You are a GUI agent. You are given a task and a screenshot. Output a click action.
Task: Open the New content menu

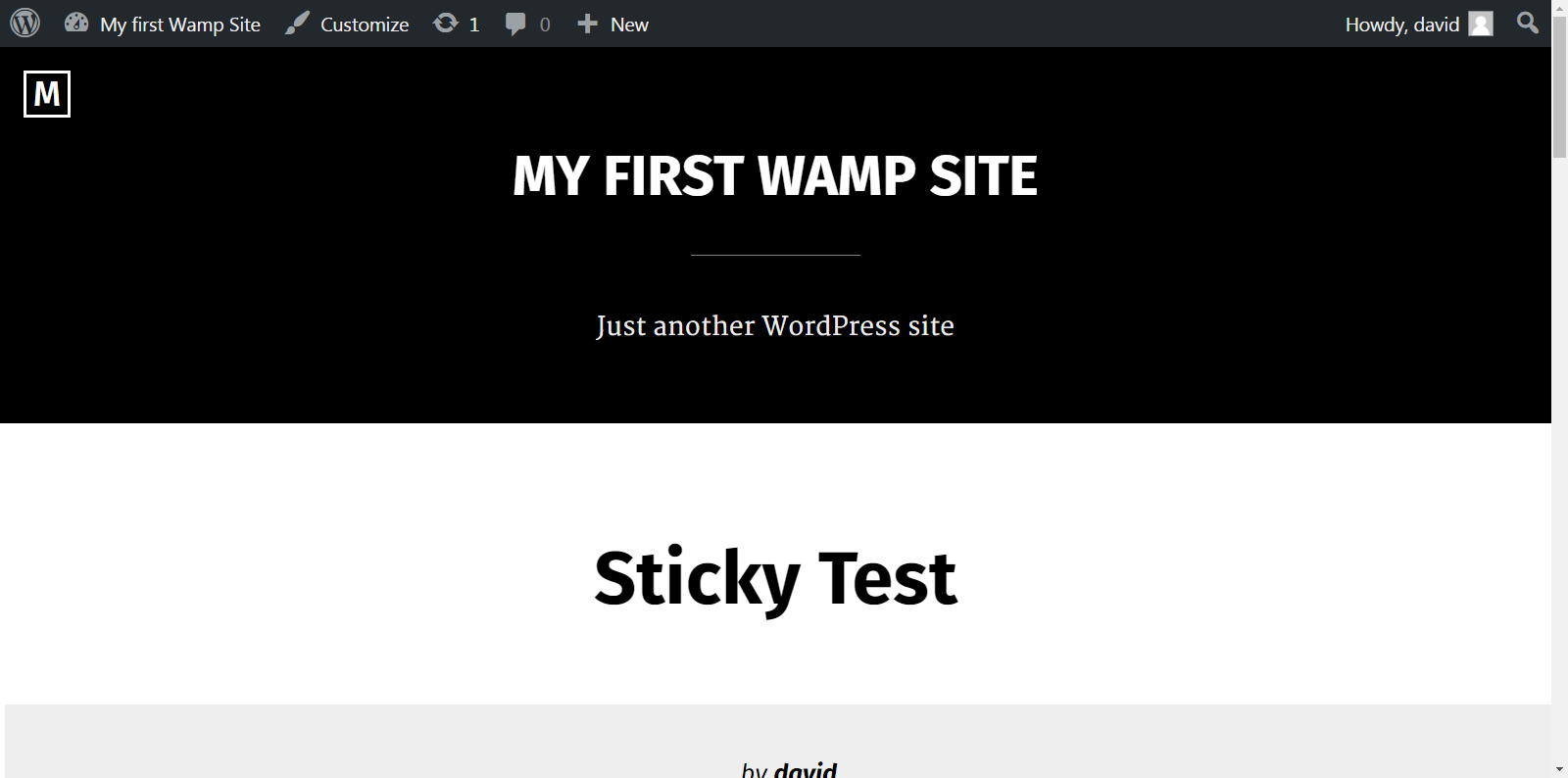coord(612,24)
